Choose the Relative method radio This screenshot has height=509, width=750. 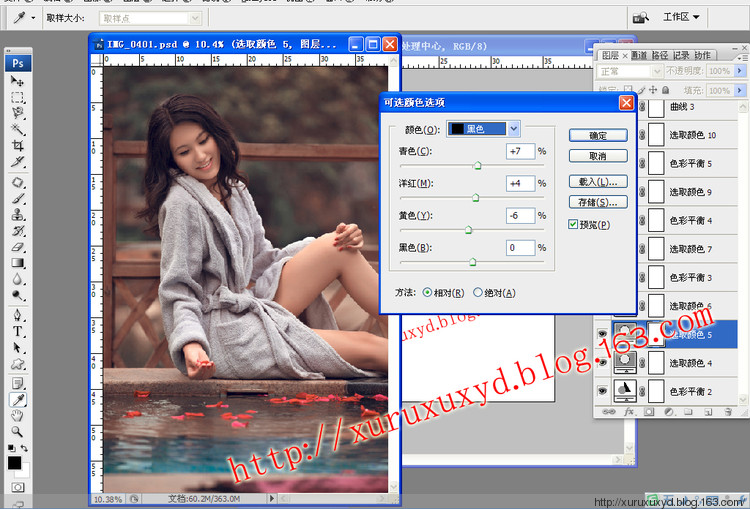point(427,292)
